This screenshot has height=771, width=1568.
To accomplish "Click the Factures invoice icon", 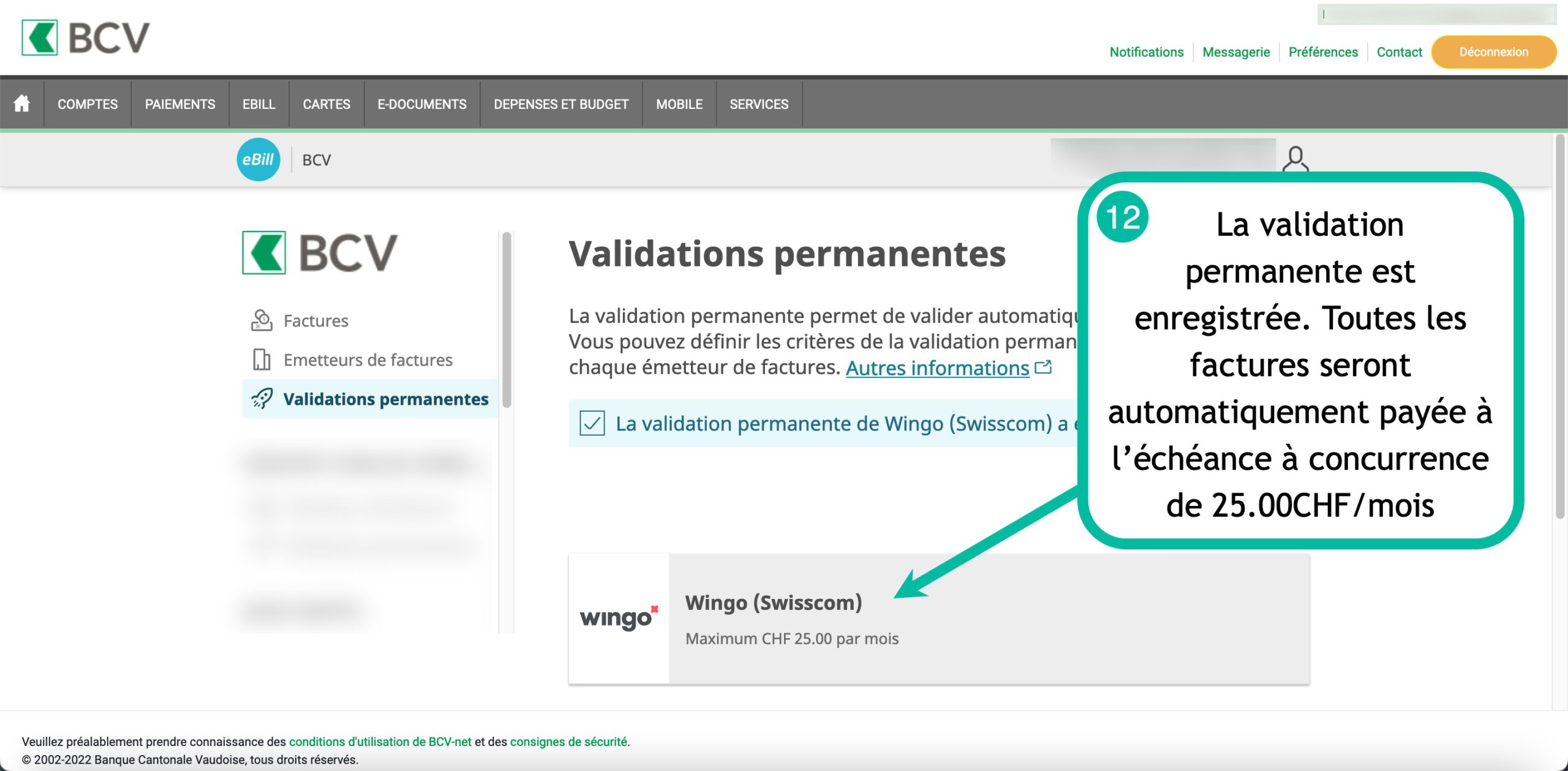I will click(262, 320).
